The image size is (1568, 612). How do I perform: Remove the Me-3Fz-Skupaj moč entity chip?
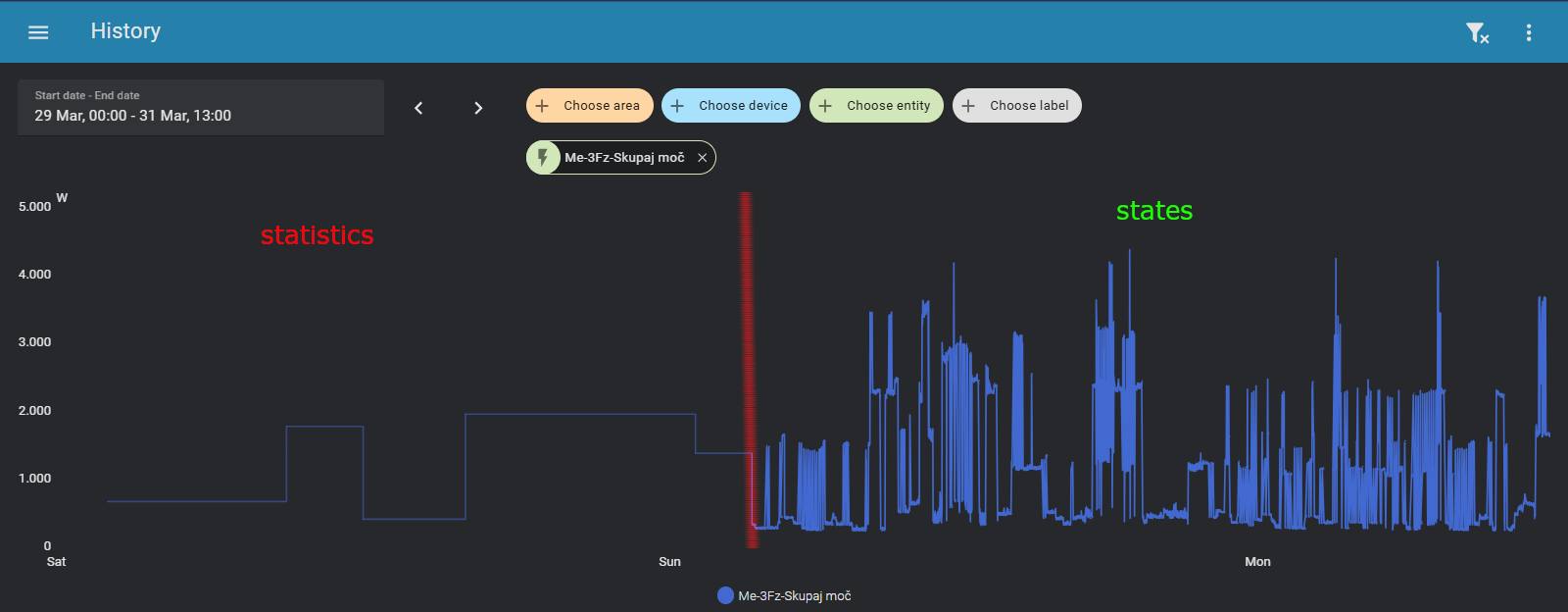[x=703, y=158]
